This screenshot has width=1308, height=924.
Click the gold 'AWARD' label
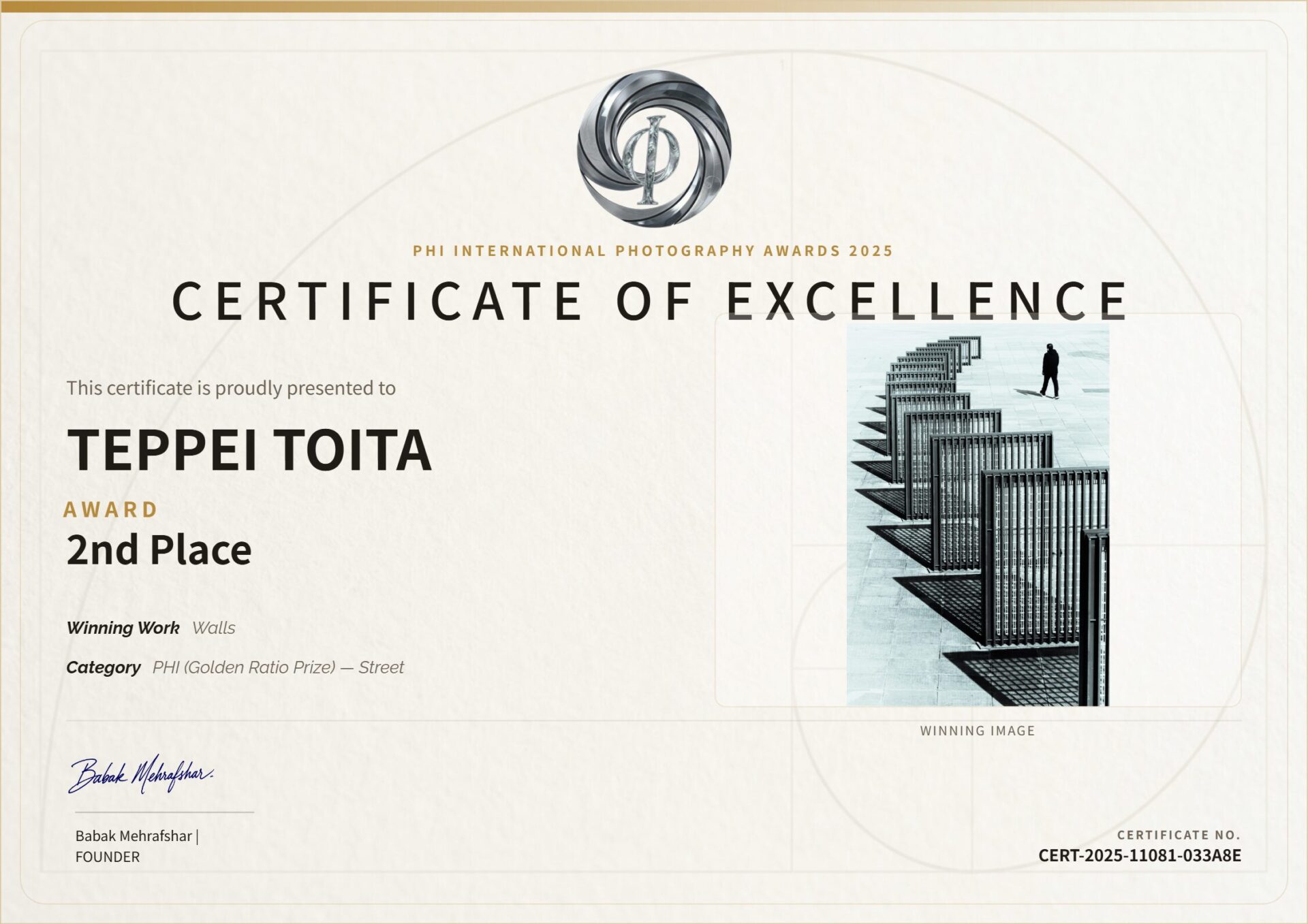point(111,509)
